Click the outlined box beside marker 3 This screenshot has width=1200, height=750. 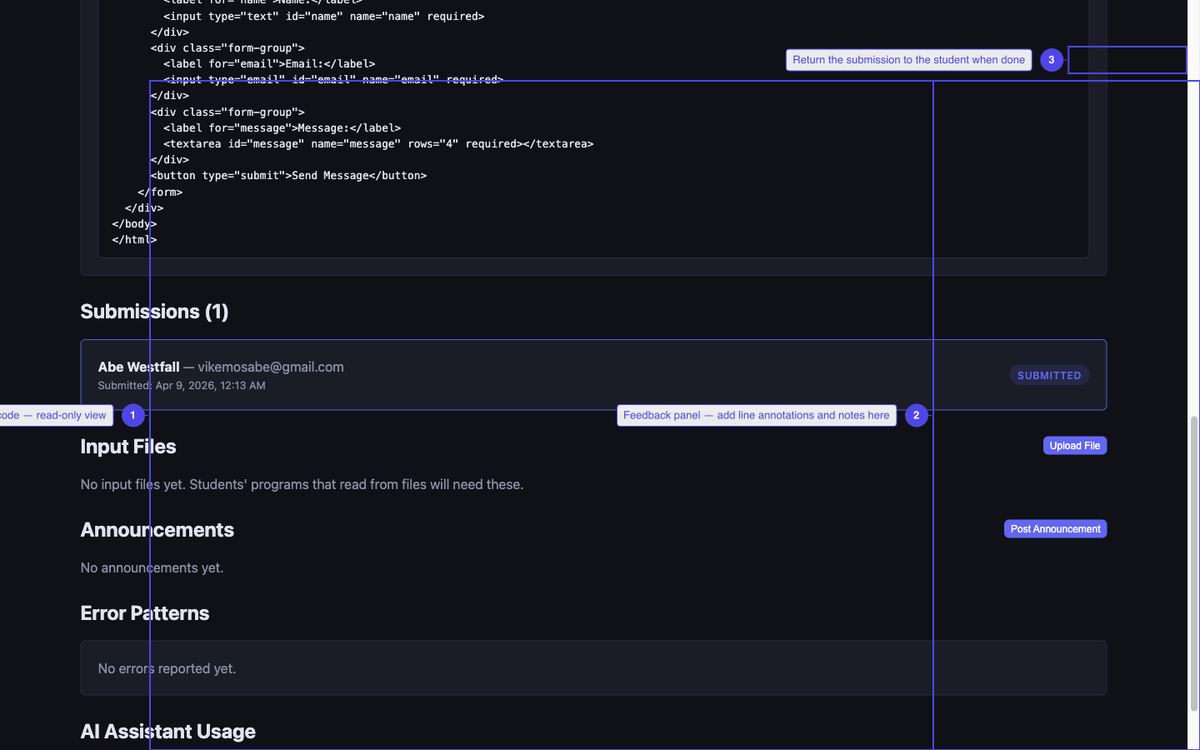coord(1127,60)
